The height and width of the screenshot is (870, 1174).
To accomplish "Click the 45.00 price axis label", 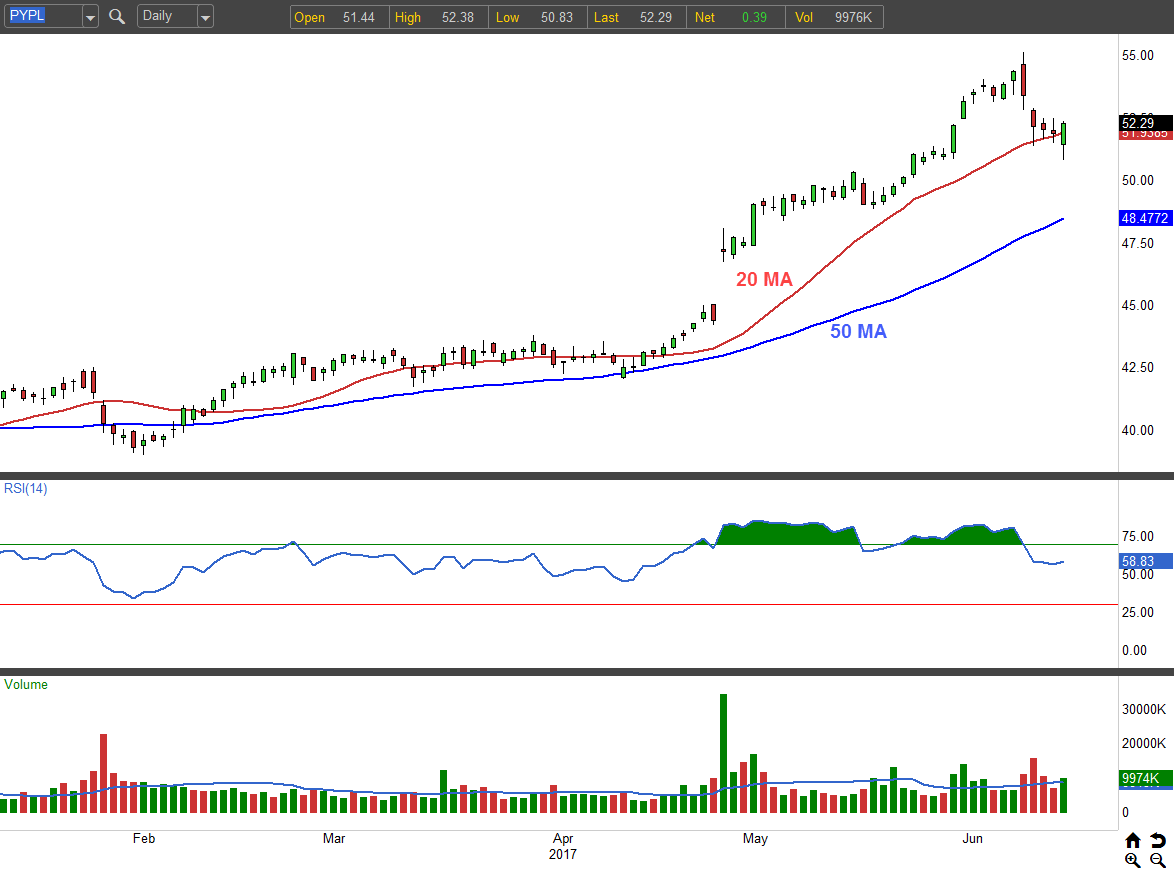I will (x=1137, y=305).
